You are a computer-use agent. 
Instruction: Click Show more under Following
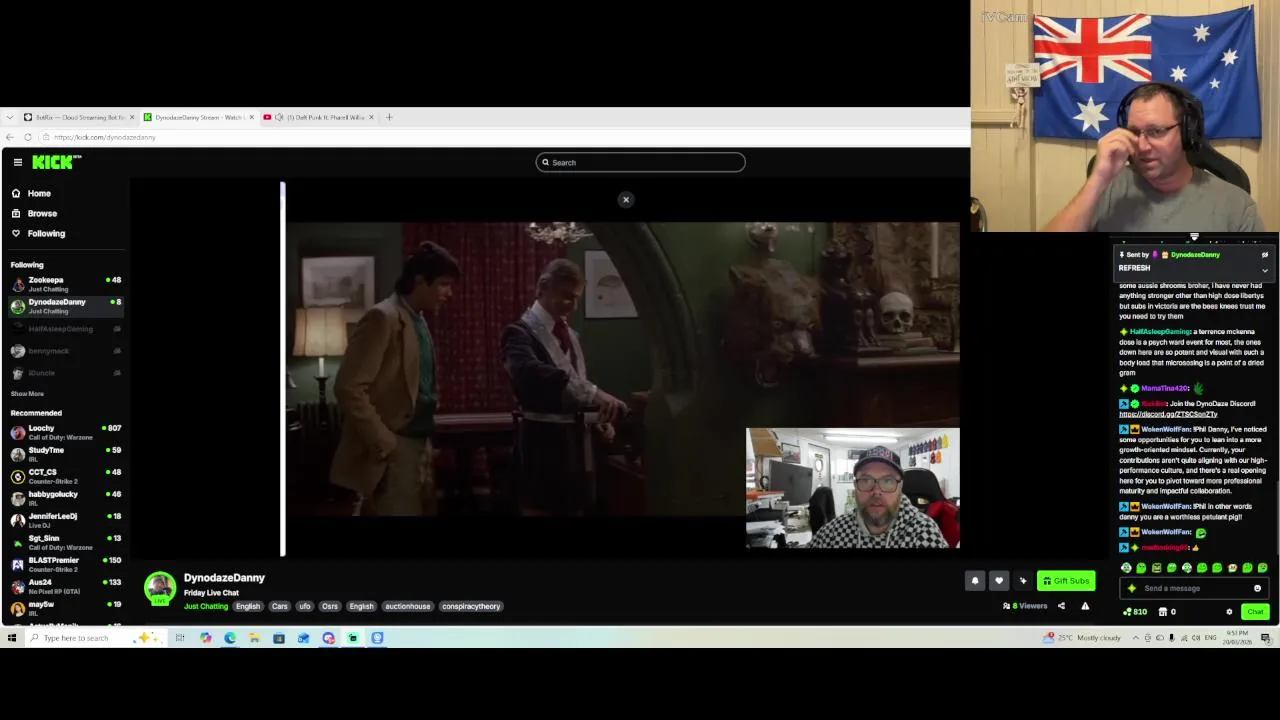[27, 394]
